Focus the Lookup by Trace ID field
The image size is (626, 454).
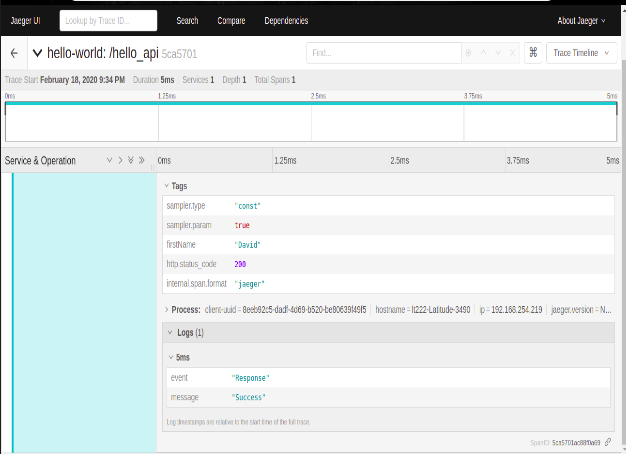[108, 21]
